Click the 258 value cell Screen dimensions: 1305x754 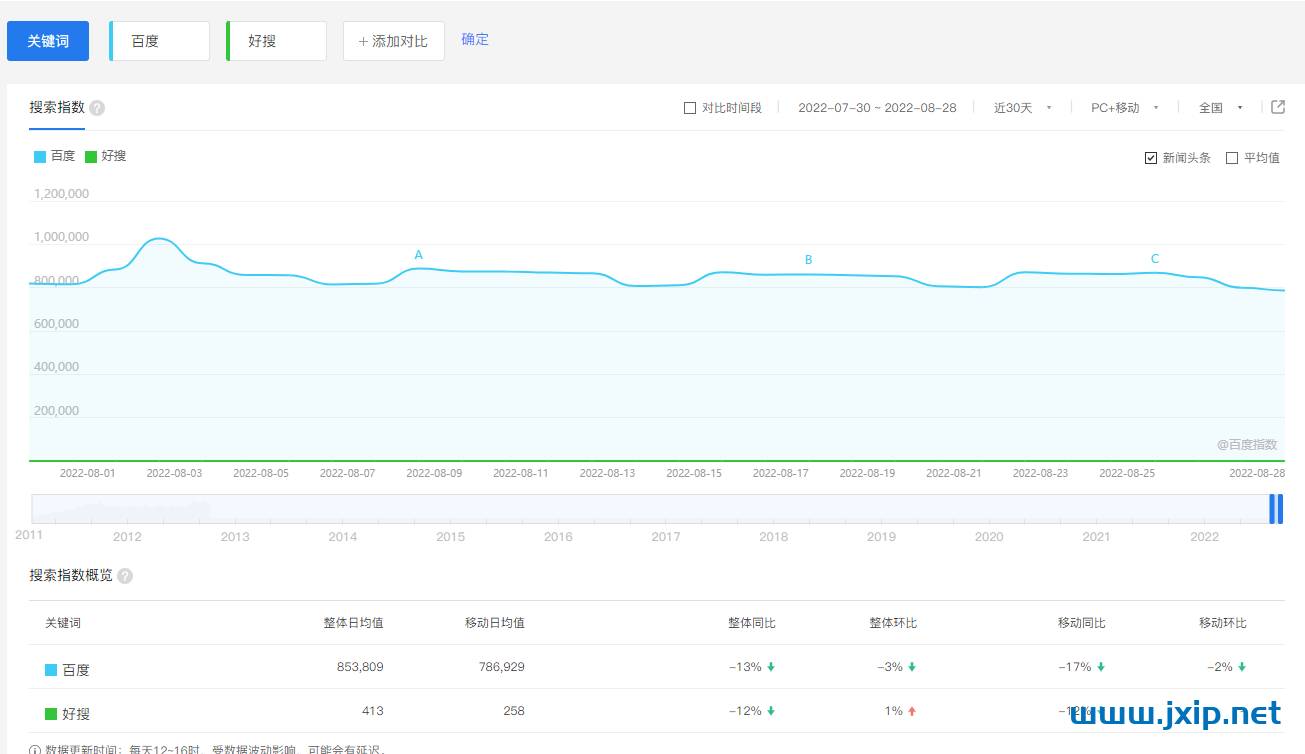[x=513, y=711]
